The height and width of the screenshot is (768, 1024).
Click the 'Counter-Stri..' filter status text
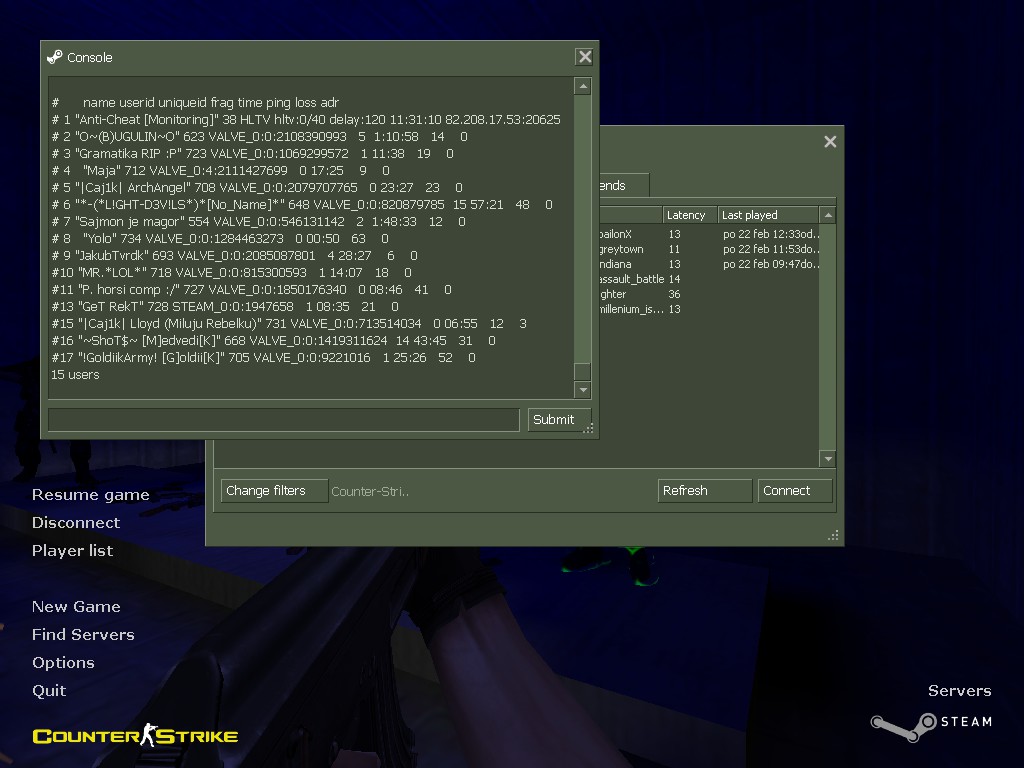[x=370, y=491]
